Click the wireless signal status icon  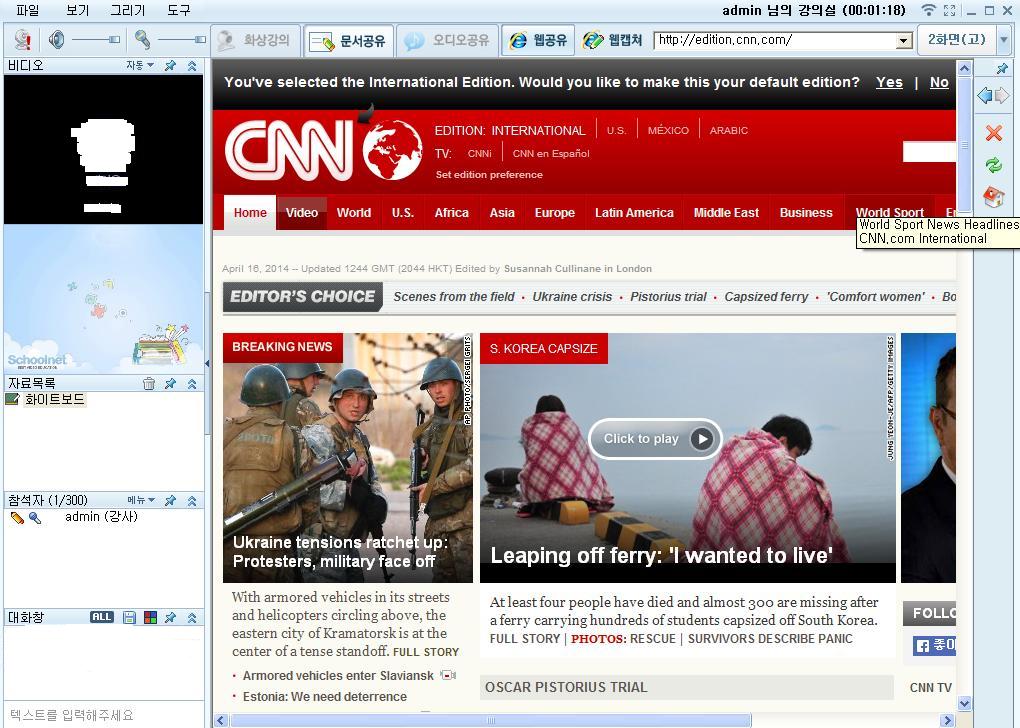(x=929, y=10)
